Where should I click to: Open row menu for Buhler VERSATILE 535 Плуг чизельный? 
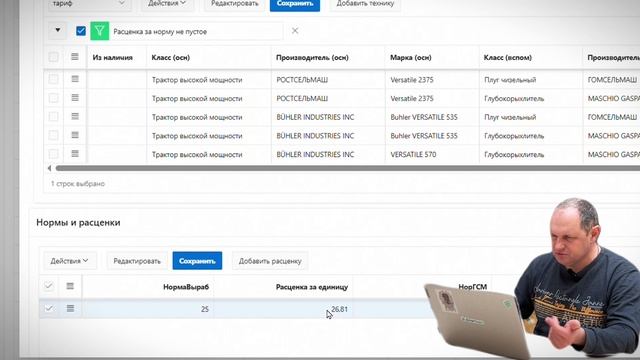pos(75,116)
